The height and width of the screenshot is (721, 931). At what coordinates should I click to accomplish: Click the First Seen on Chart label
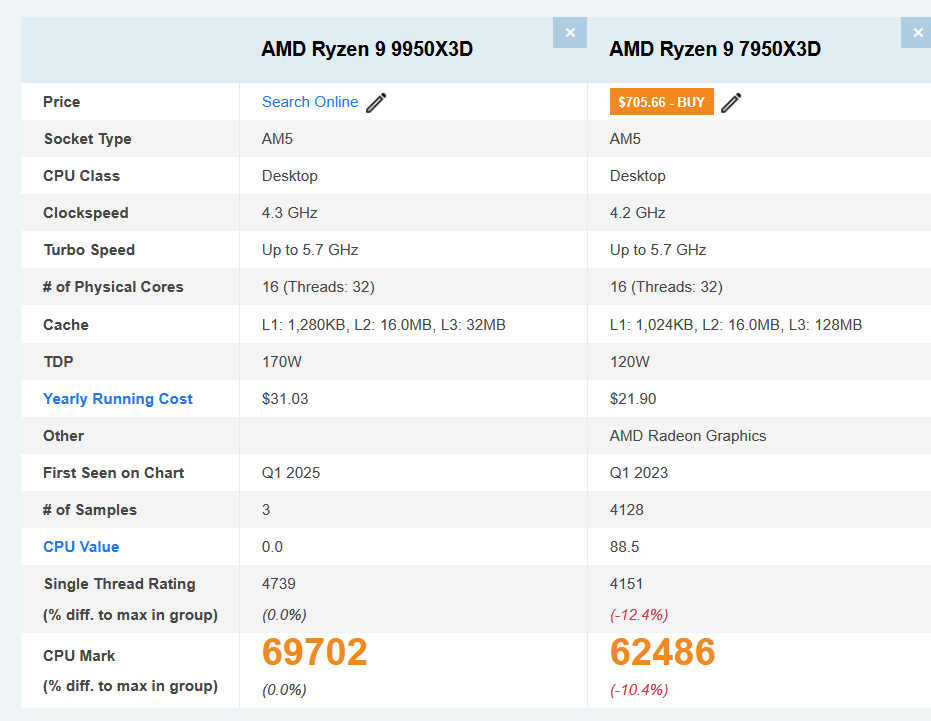click(x=113, y=473)
